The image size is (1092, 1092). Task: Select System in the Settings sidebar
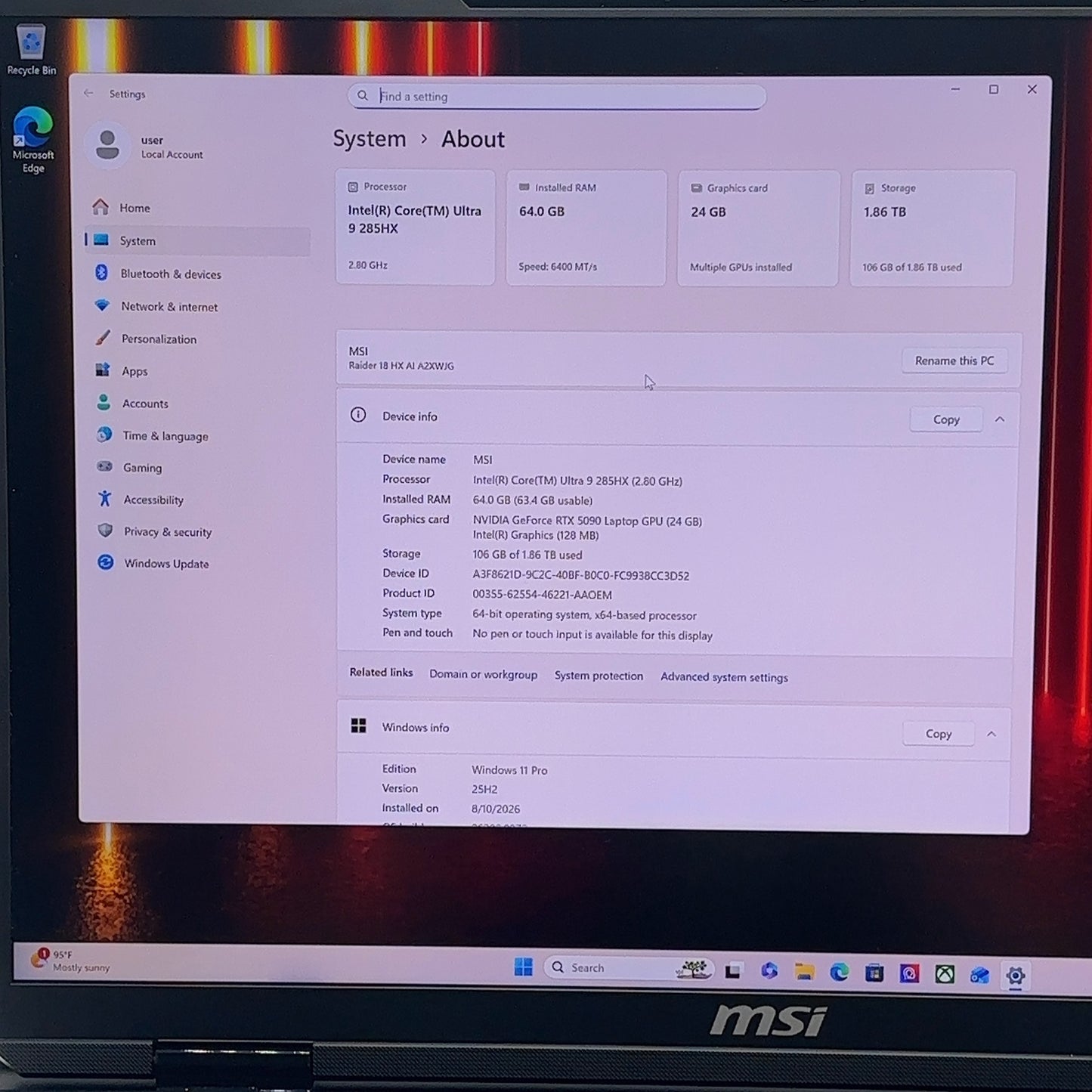pos(197,241)
